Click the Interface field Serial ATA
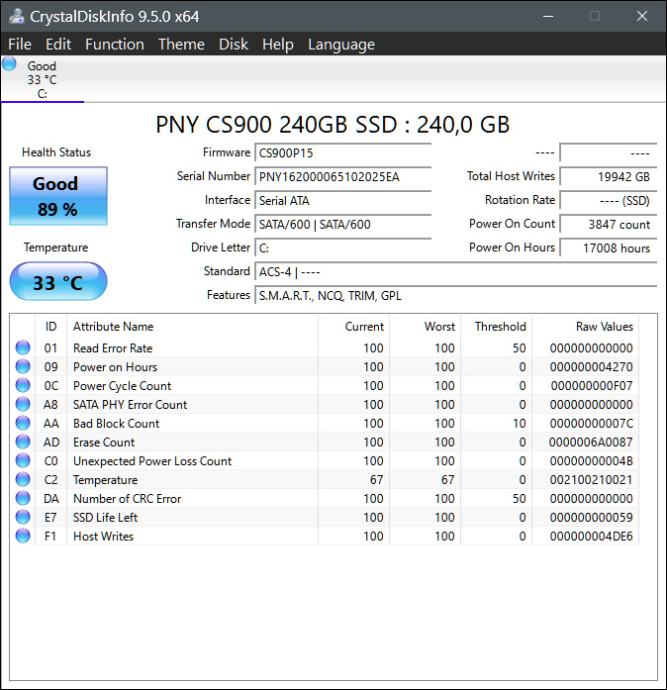This screenshot has height=690, width=667. click(343, 201)
